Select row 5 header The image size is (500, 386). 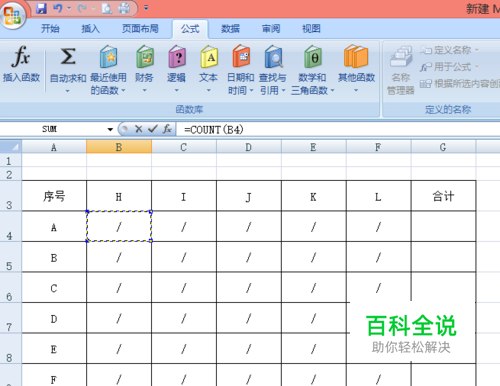10,257
